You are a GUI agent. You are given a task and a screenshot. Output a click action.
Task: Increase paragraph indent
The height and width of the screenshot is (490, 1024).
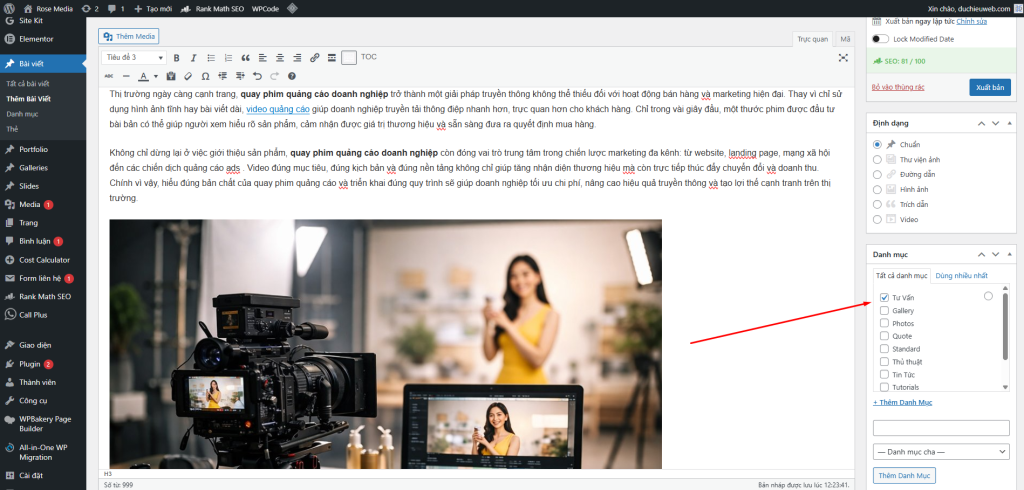point(240,76)
